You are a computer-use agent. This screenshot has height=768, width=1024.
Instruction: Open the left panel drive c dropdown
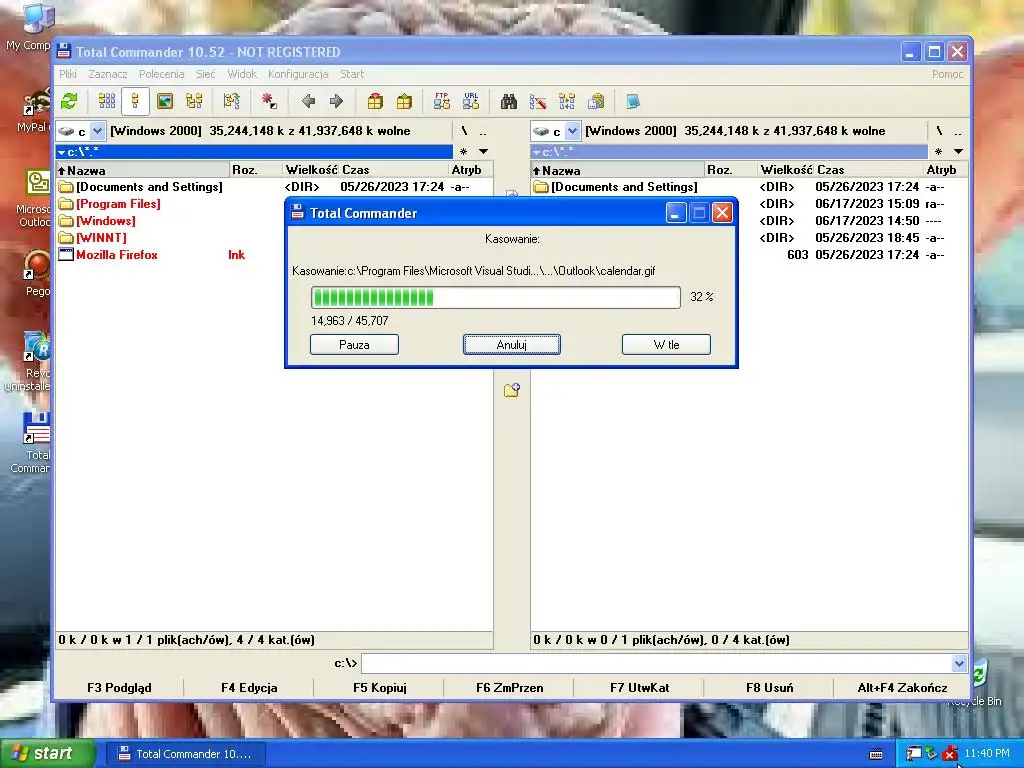click(97, 131)
